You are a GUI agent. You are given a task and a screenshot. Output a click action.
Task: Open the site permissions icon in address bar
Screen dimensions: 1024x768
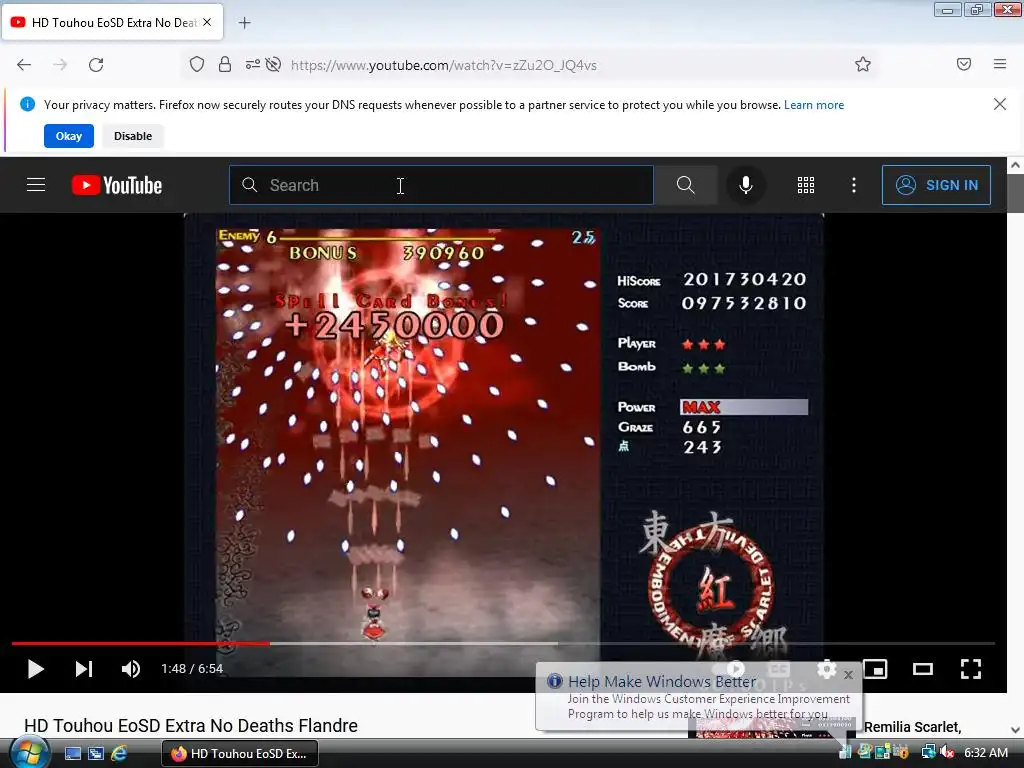click(252, 64)
